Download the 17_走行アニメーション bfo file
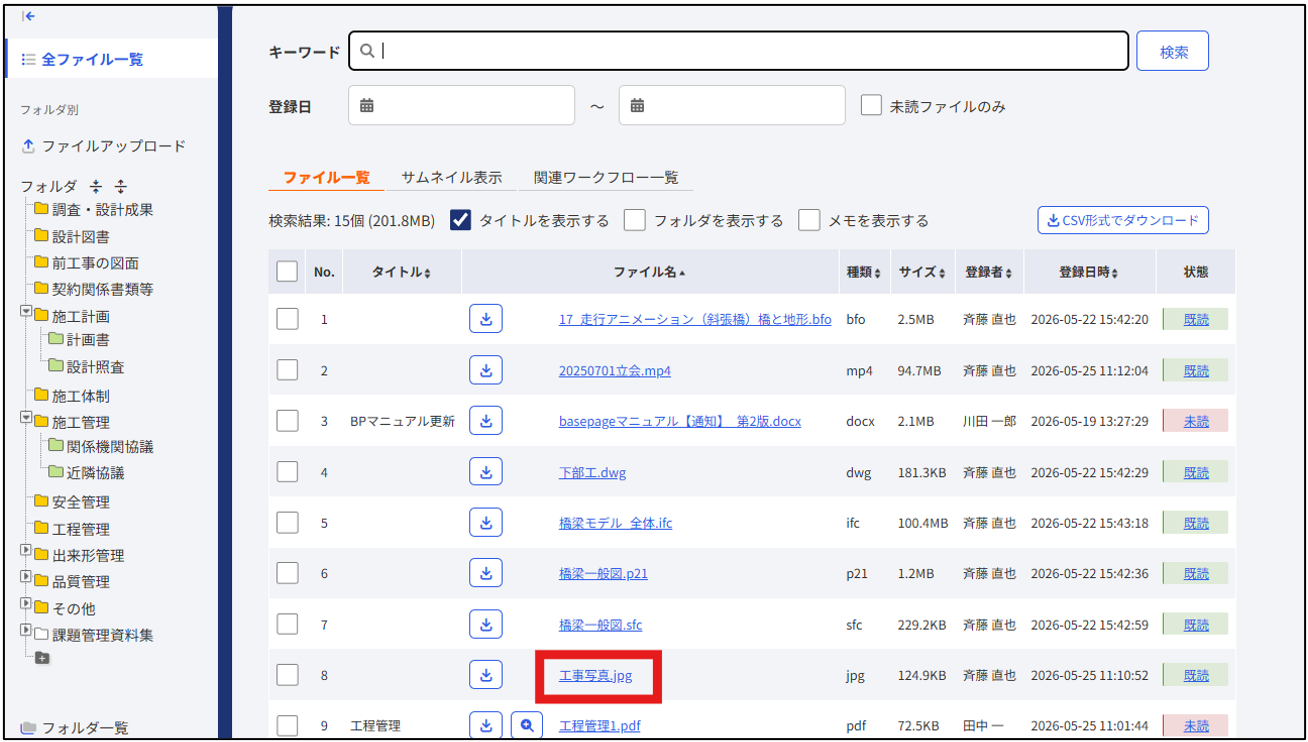The width and height of the screenshot is (1308, 742). click(486, 319)
